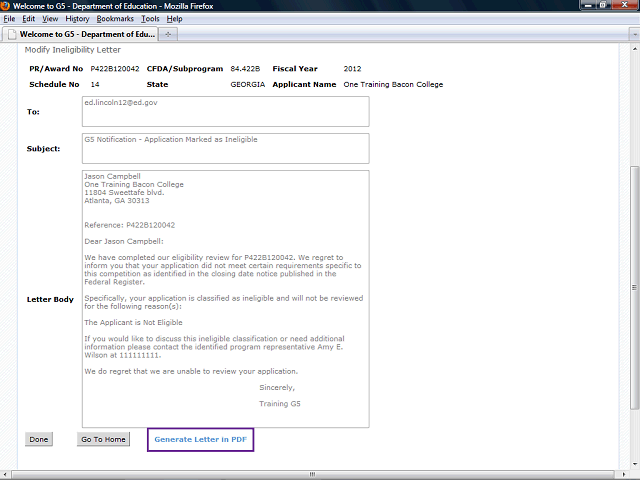The image size is (640, 480).
Task: Open the Bookmarks menu
Action: point(115,19)
